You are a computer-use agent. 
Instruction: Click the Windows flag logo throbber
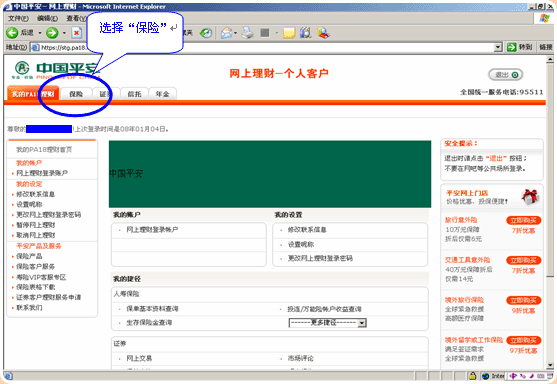pyautogui.click(x=544, y=18)
